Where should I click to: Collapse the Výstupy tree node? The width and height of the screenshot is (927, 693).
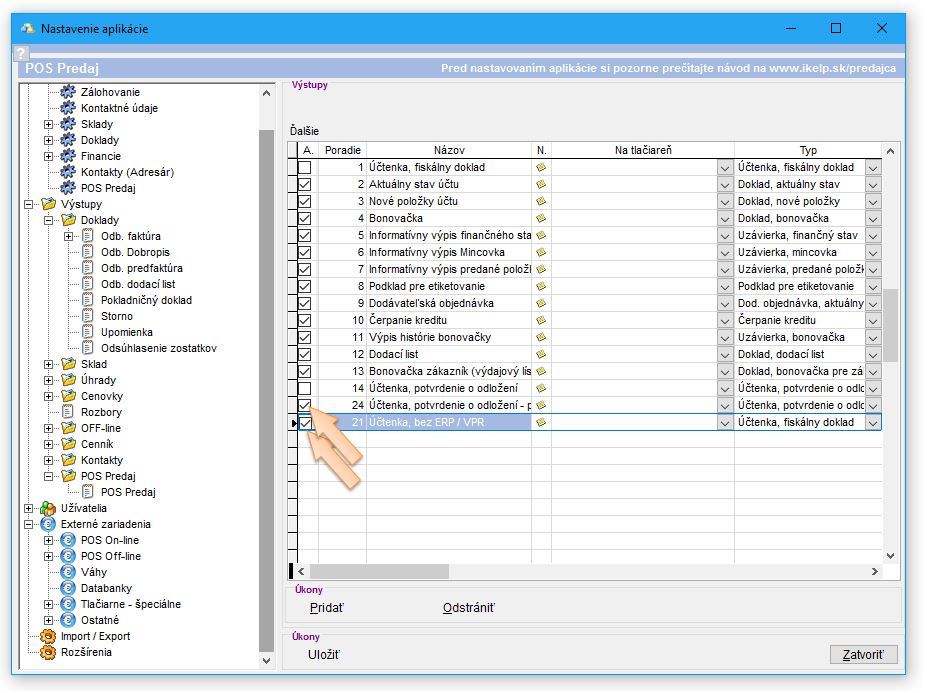[x=28, y=204]
